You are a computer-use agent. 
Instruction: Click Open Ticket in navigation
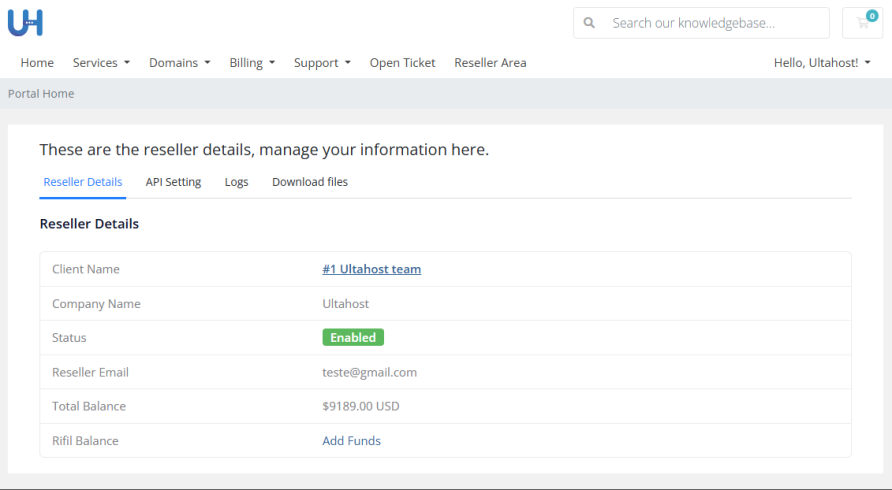pyautogui.click(x=402, y=62)
